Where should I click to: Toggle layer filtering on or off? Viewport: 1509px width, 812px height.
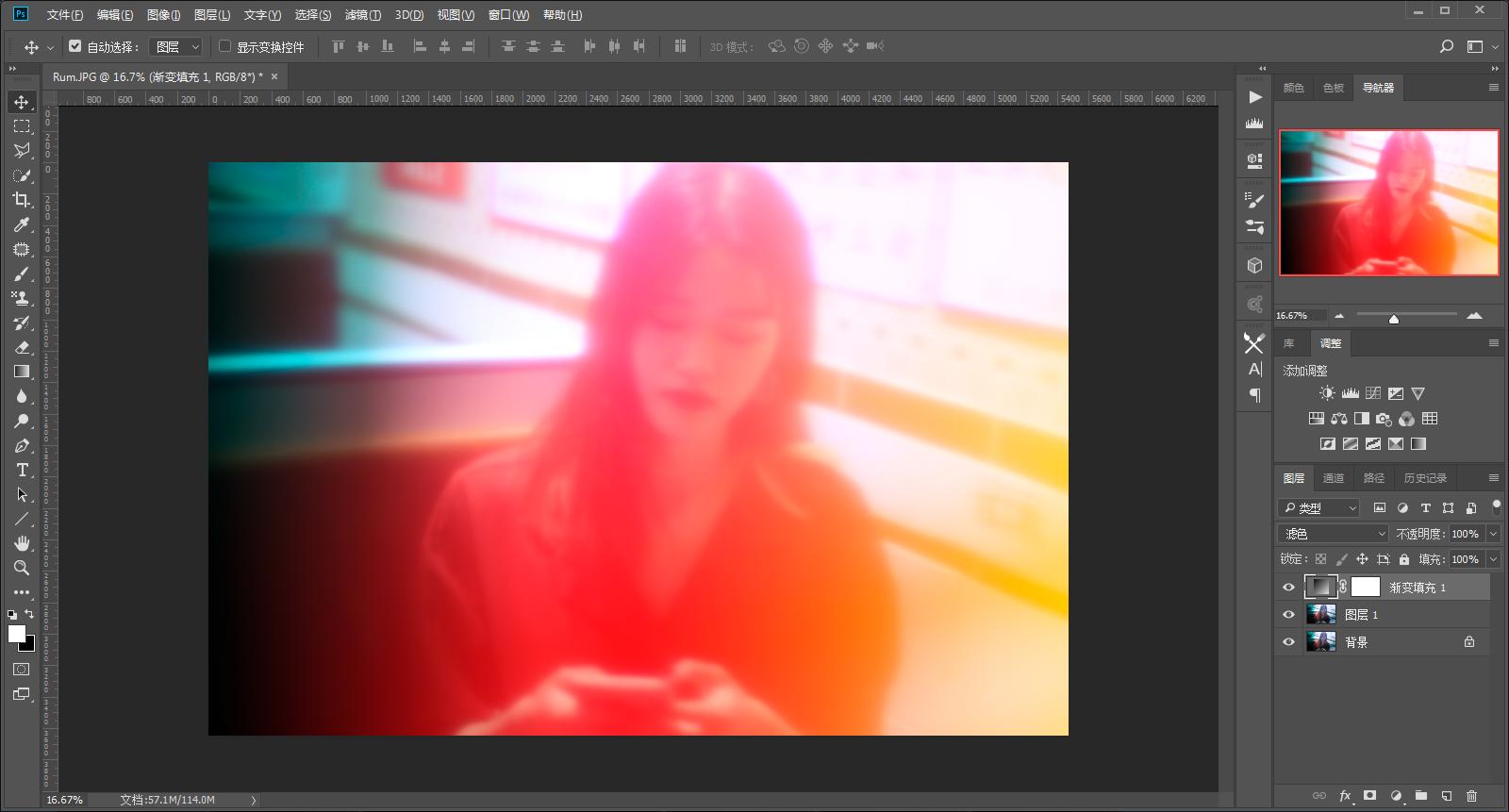click(x=1496, y=506)
